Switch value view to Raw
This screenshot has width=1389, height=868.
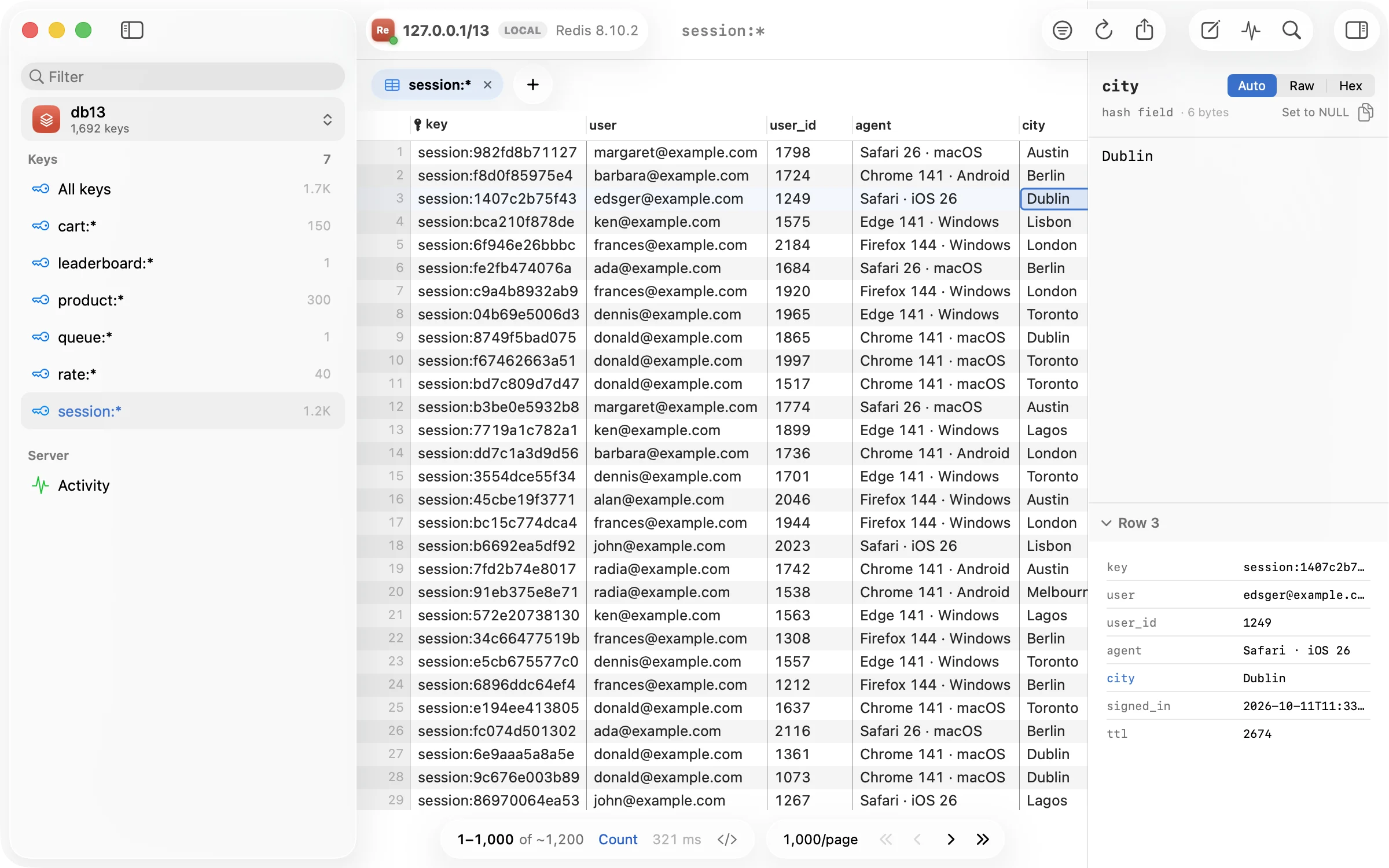1301,86
